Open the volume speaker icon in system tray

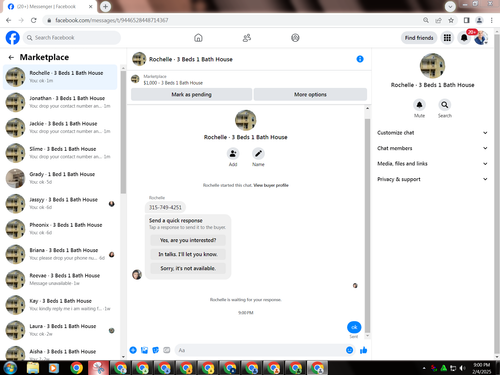[x=462, y=368]
